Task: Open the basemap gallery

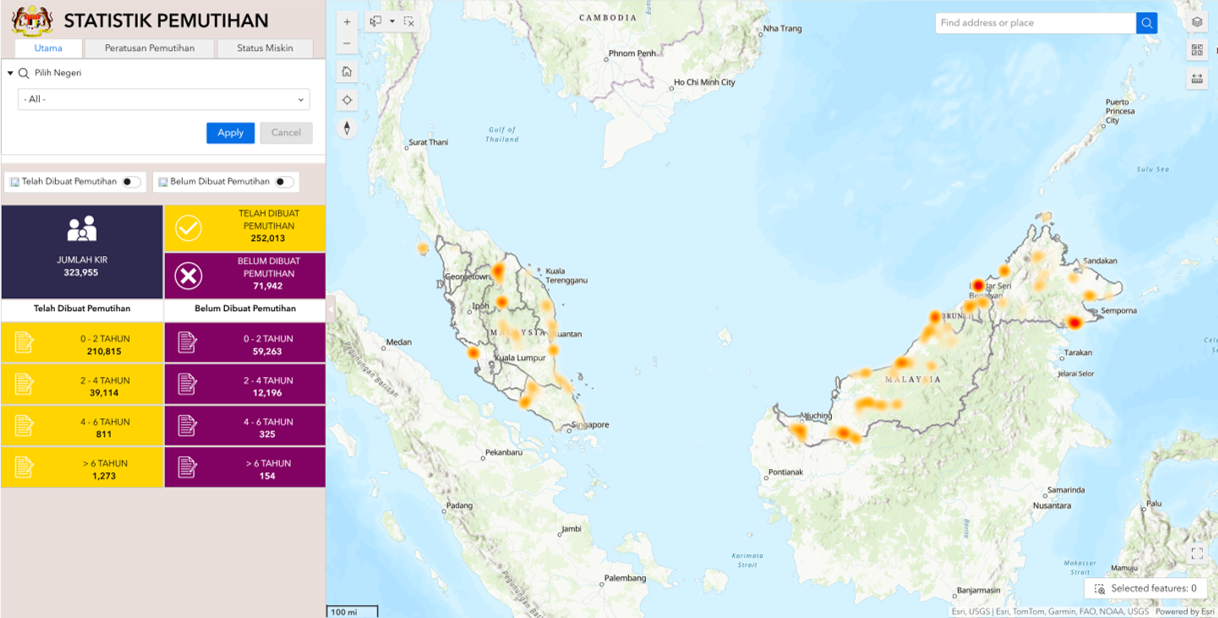Action: (x=1197, y=50)
